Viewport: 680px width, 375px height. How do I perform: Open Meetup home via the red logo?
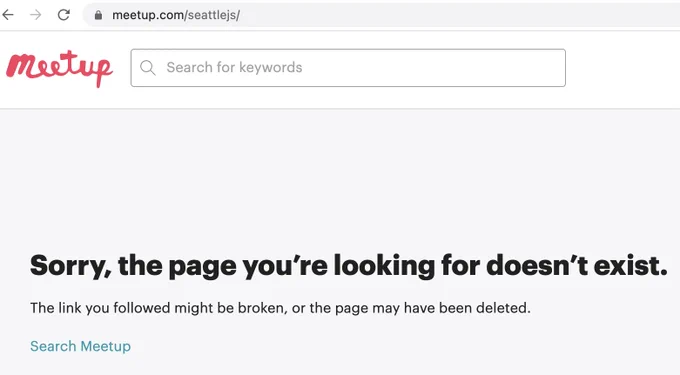click(59, 68)
